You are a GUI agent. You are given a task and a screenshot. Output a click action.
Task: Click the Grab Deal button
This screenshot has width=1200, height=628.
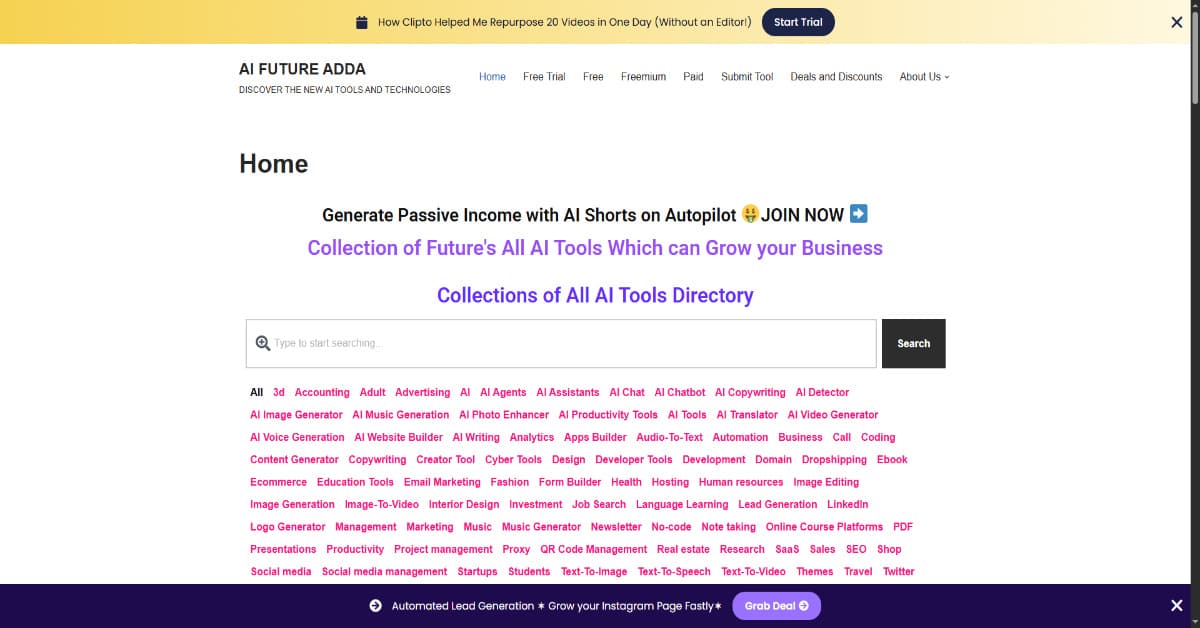click(777, 605)
